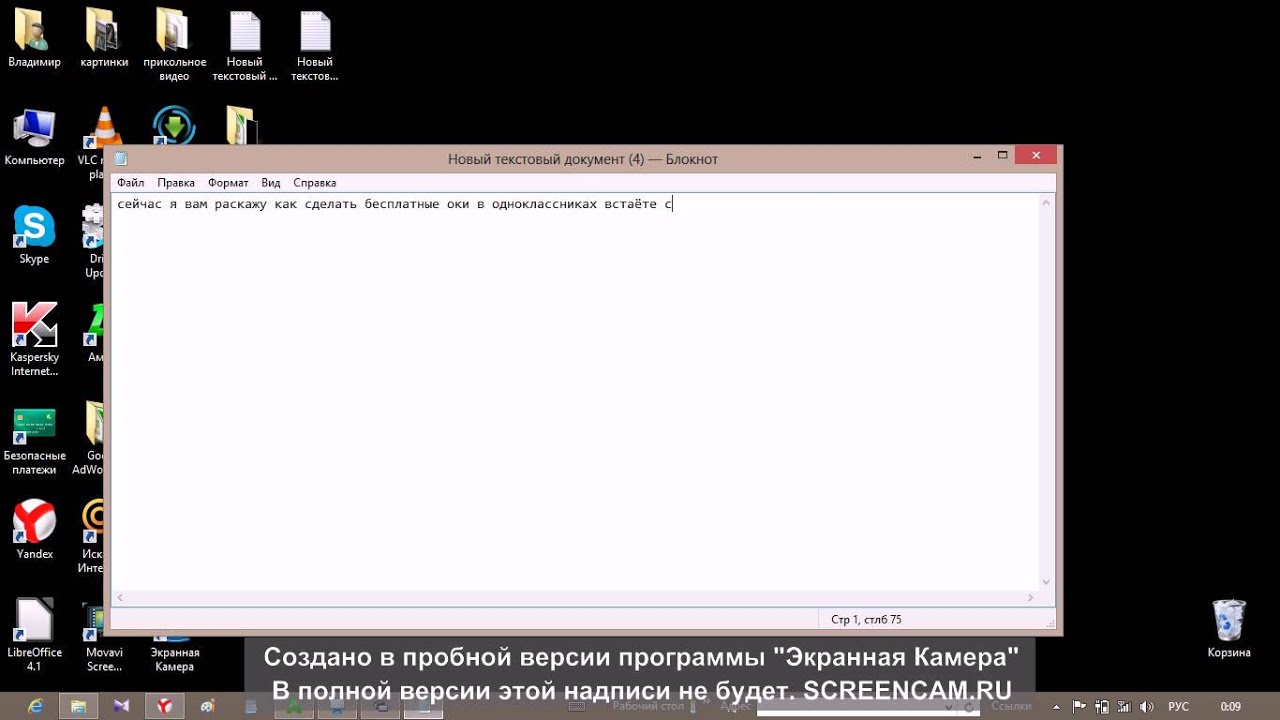The image size is (1280, 720).
Task: Select the Компьютер desktop icon
Action: point(34,137)
